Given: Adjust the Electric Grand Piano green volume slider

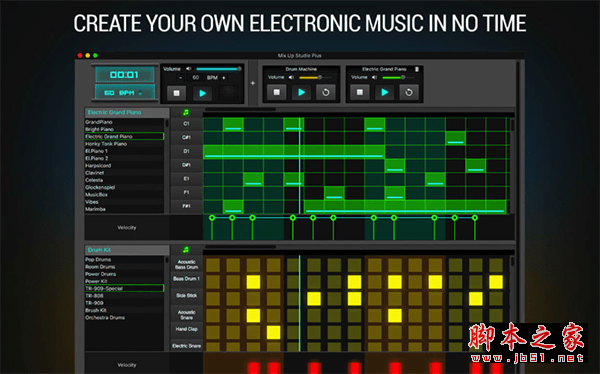Looking at the screenshot, I should click(398, 77).
